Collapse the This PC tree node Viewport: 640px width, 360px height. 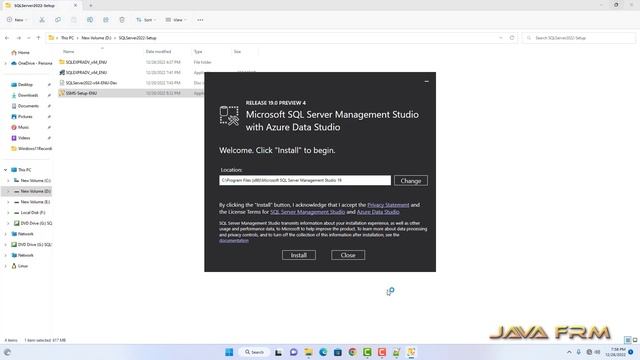(x=6, y=170)
